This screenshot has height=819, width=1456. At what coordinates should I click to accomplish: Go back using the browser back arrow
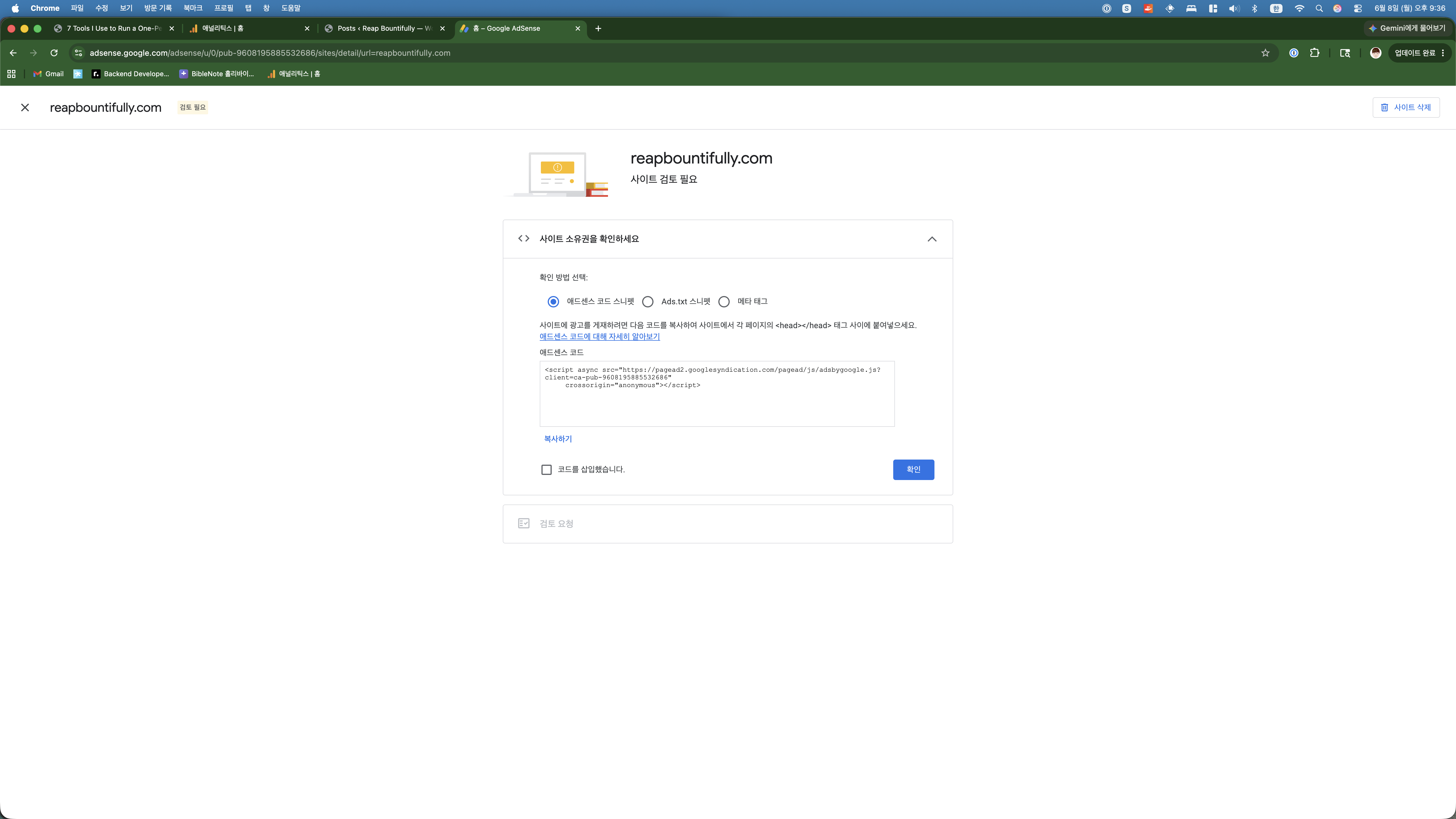coord(13,53)
